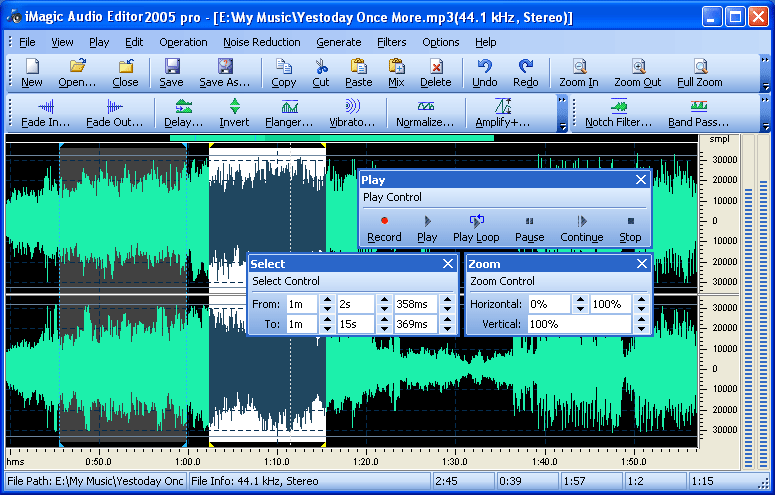This screenshot has height=495, width=775.
Task: Open a file with Open... icon
Action: click(x=77, y=73)
